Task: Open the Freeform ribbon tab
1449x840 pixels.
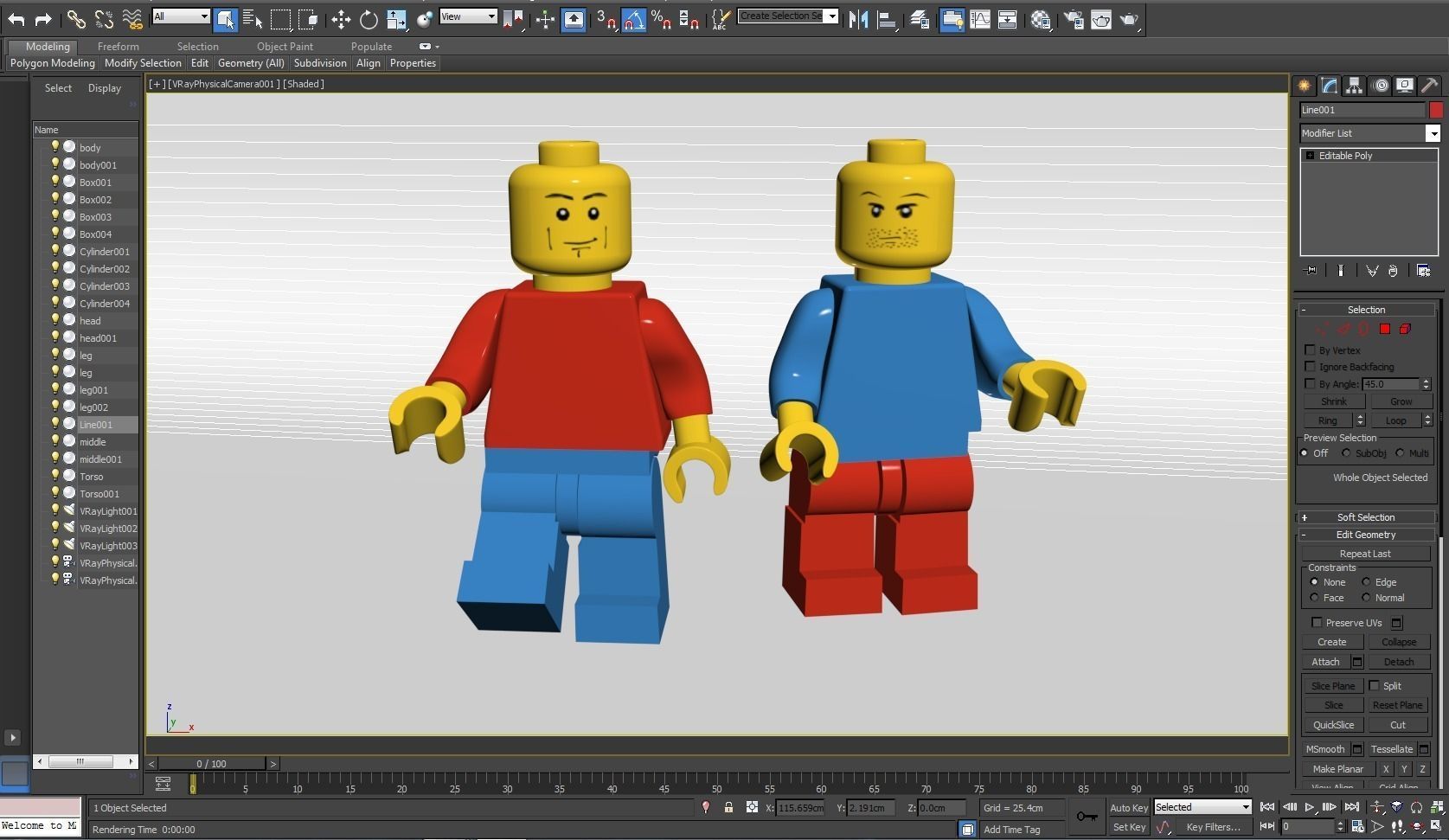Action: 118,47
